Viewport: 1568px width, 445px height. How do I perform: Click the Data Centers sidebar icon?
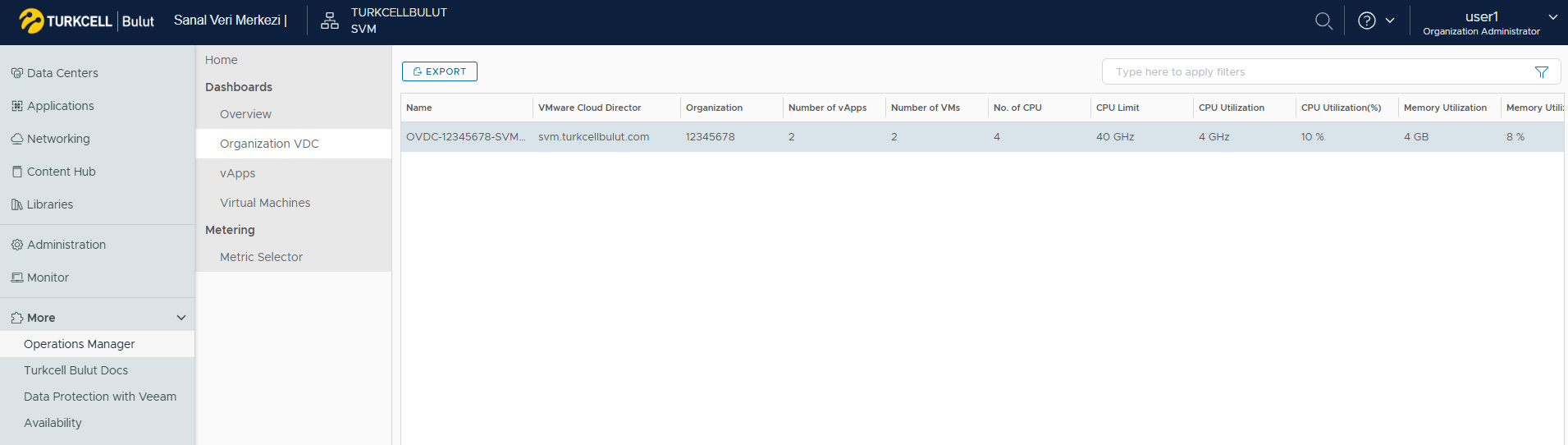(17, 73)
